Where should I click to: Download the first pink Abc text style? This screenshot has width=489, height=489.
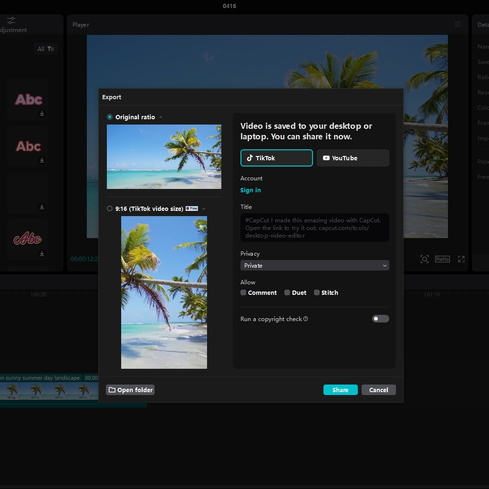(42, 114)
